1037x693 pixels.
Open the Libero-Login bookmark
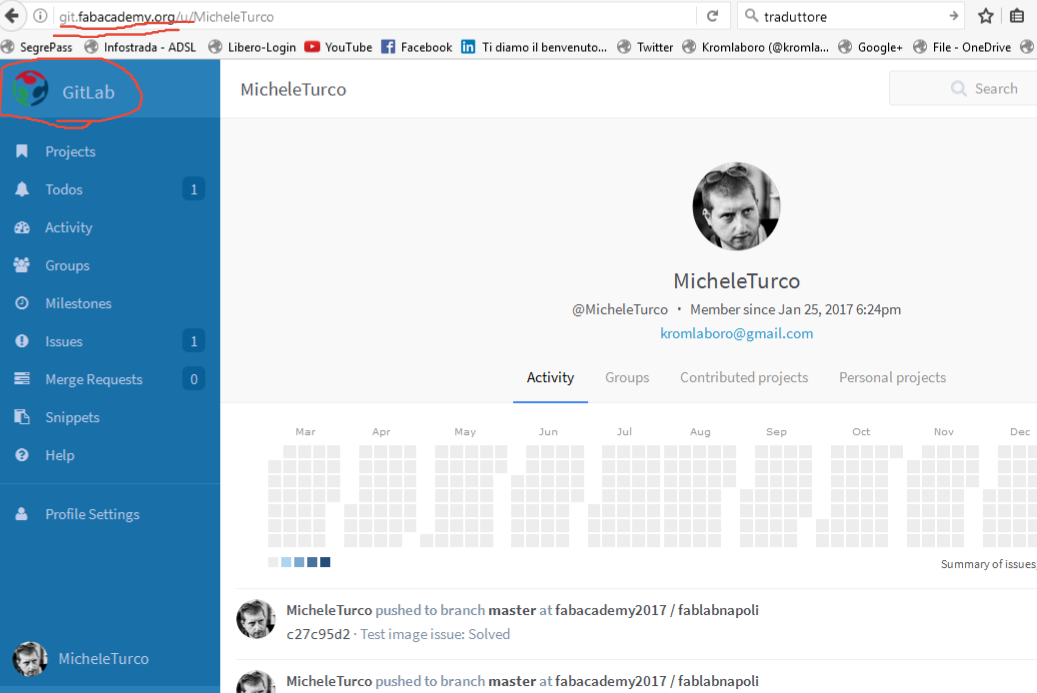(x=252, y=47)
